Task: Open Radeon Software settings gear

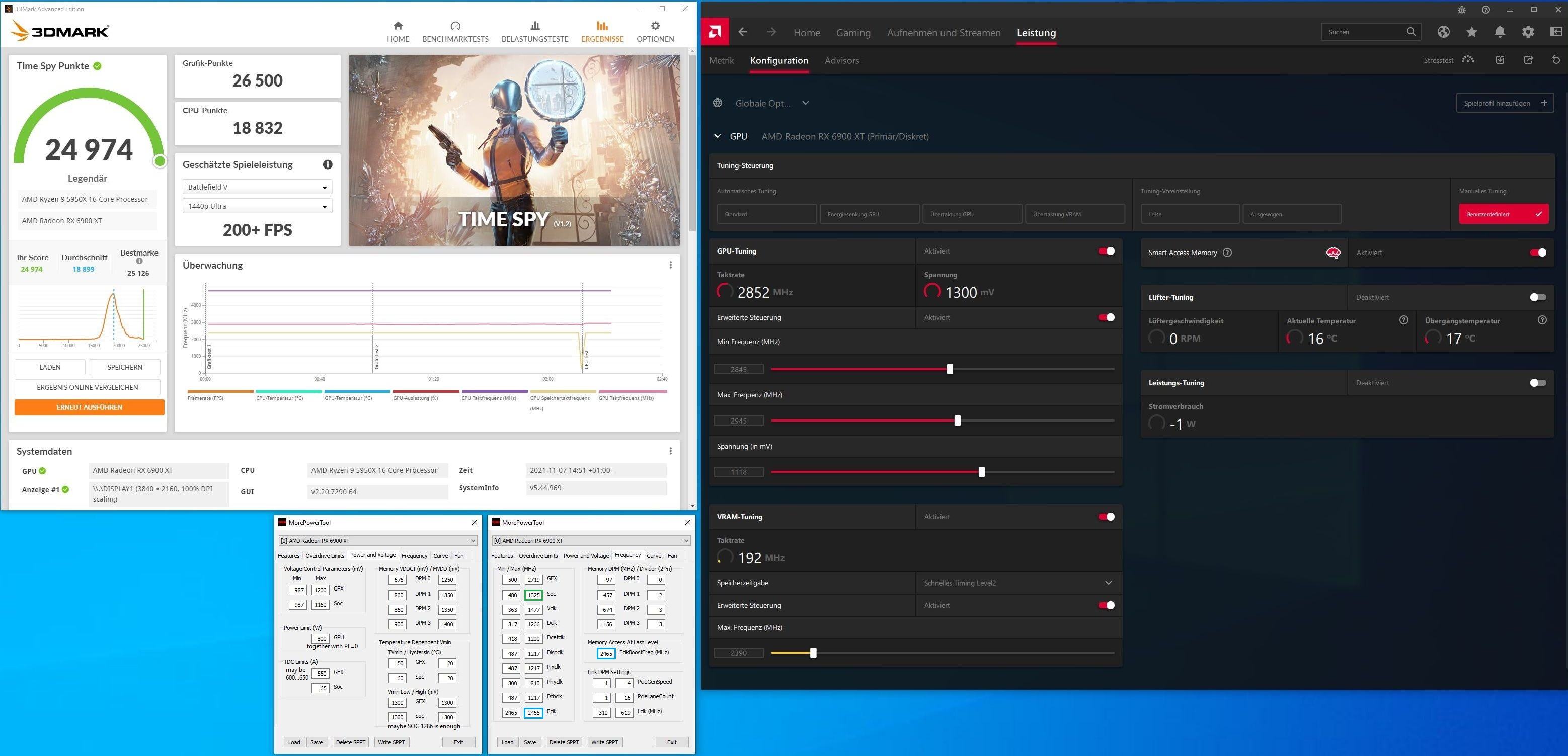Action: click(1528, 32)
